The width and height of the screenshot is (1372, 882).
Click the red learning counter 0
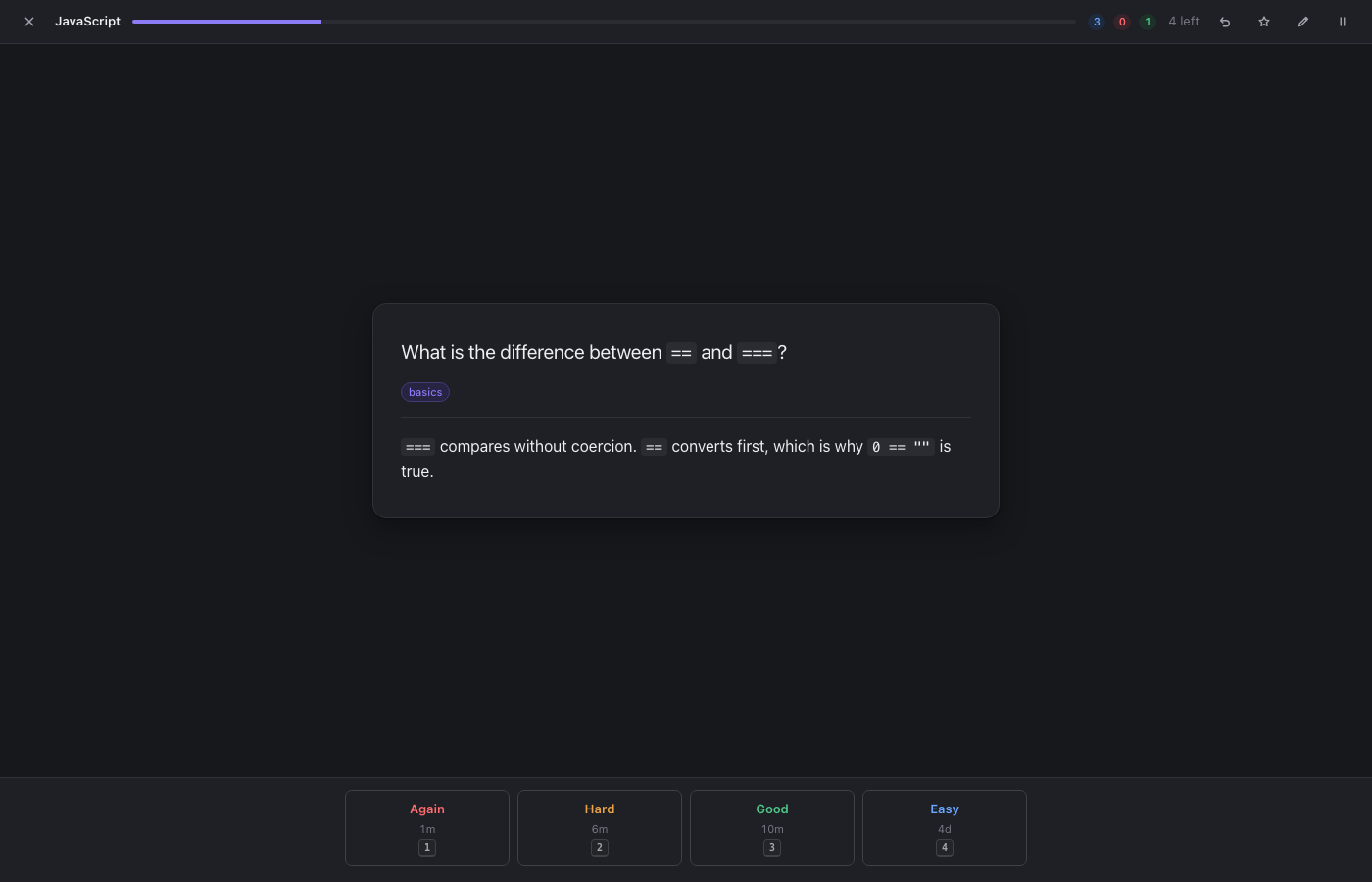point(1122,22)
